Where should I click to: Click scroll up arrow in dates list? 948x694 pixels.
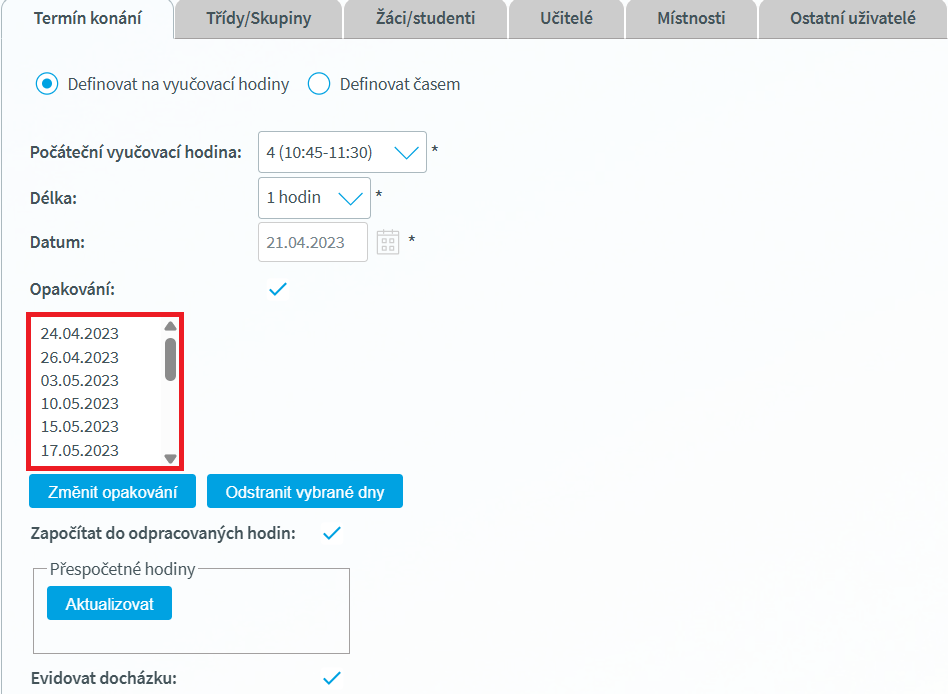click(x=170, y=326)
